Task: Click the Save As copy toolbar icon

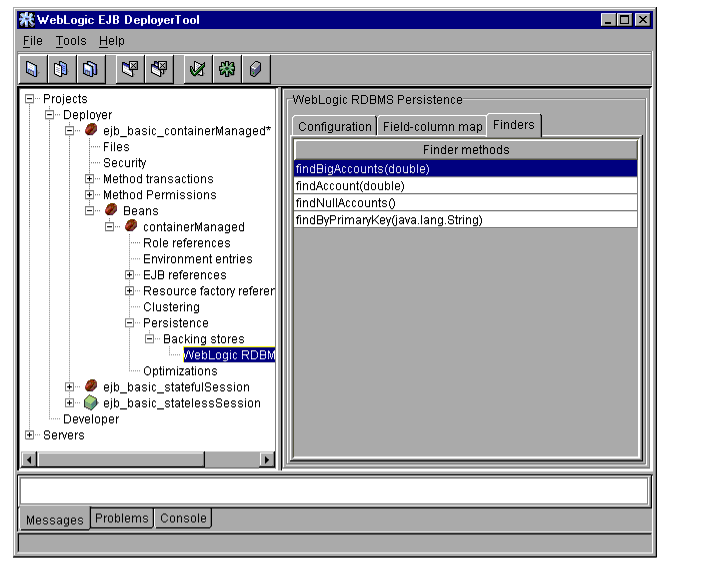Action: click(61, 69)
